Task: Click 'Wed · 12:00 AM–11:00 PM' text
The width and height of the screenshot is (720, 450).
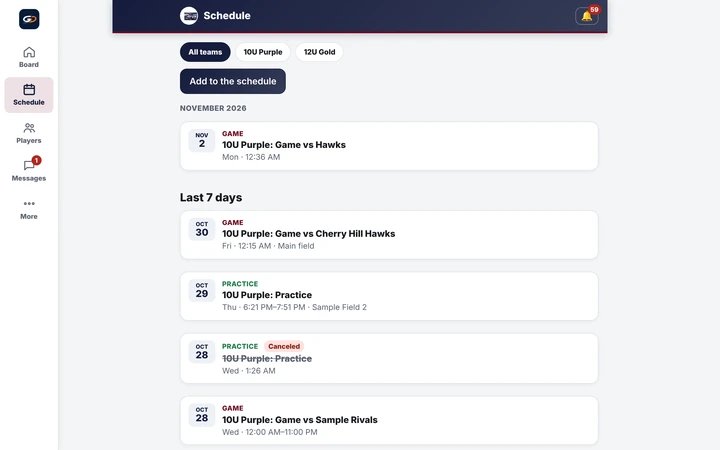Action: [270, 432]
